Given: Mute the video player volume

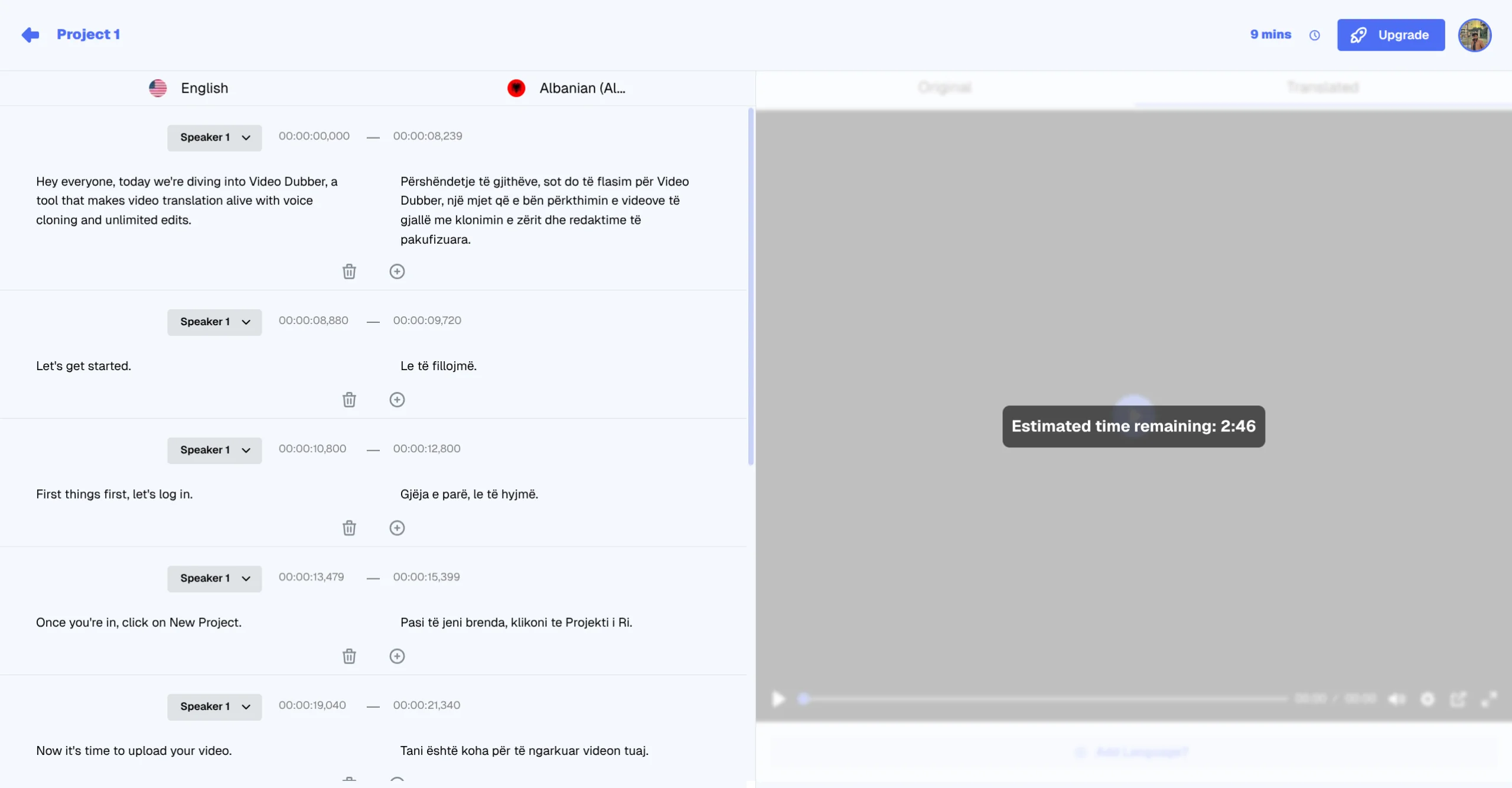Looking at the screenshot, I should (x=1396, y=699).
